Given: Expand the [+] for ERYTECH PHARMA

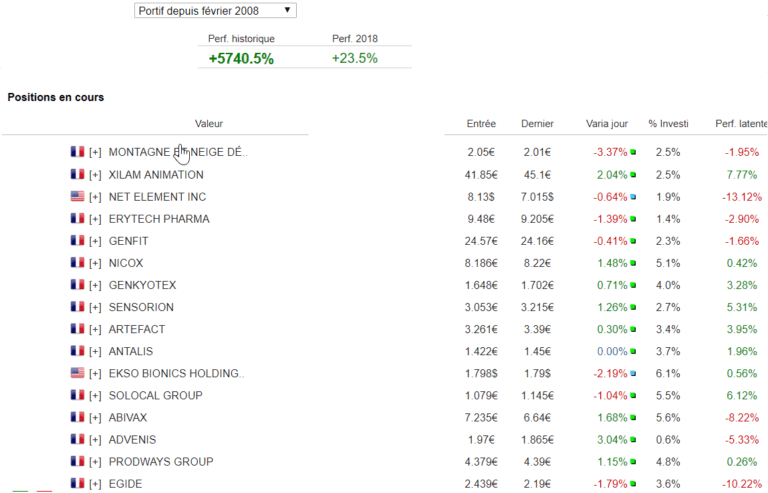Looking at the screenshot, I should 95,219.
